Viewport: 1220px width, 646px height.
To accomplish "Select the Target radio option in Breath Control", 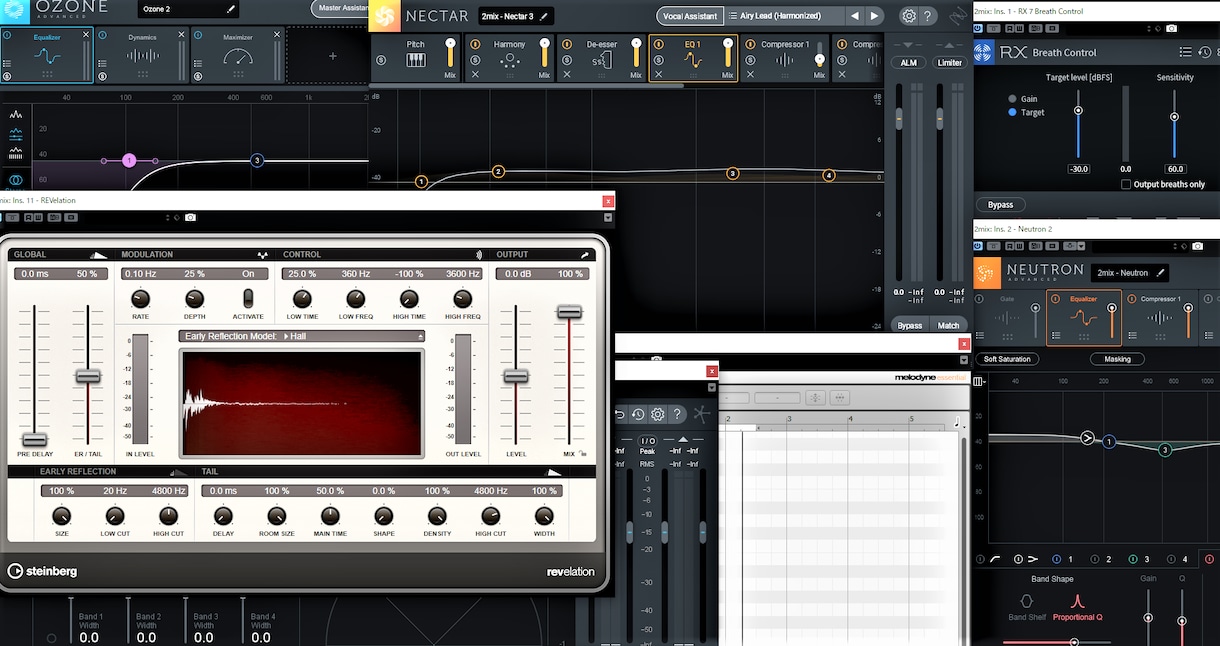I will click(1012, 112).
